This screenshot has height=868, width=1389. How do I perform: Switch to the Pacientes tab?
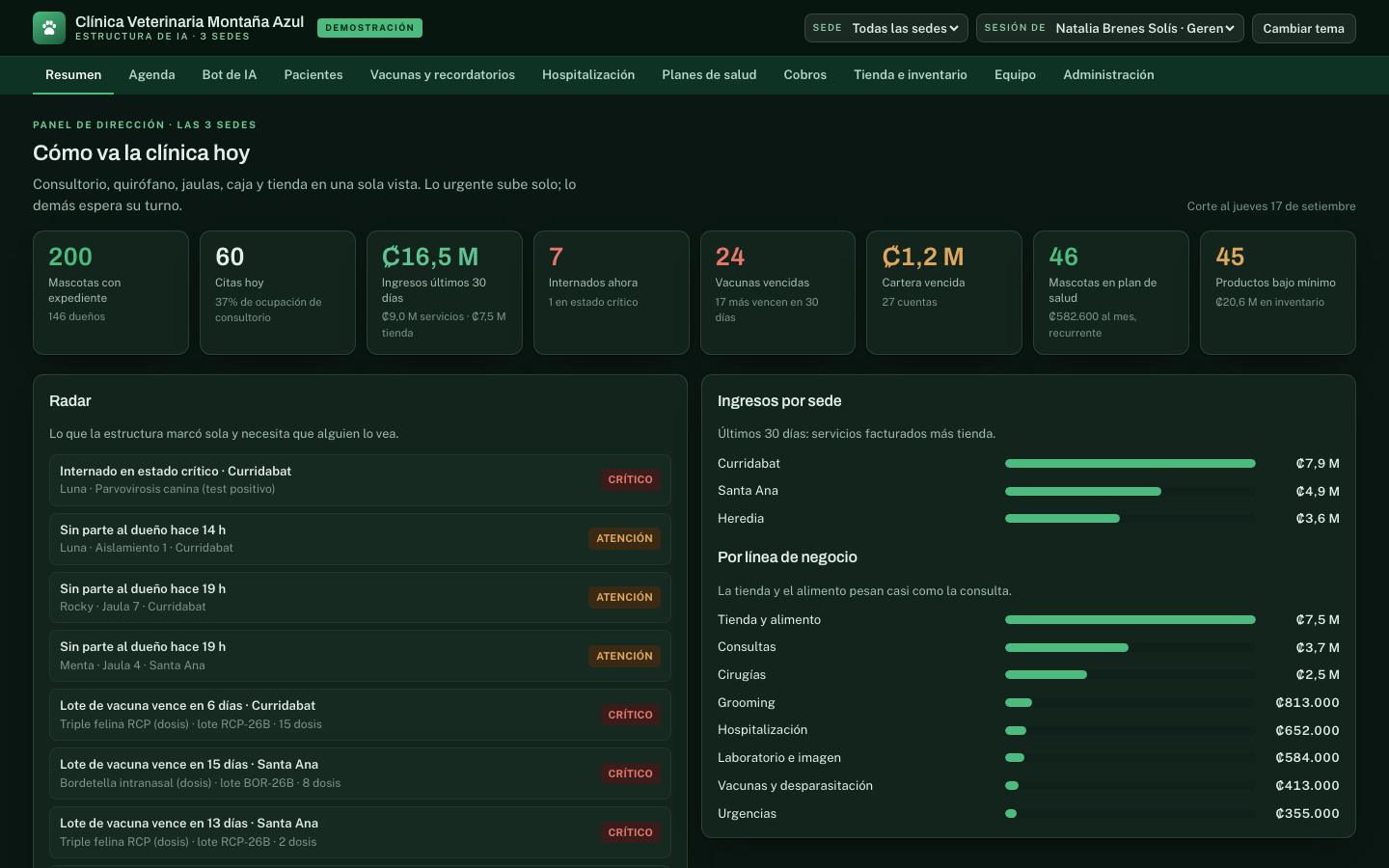coord(313,74)
